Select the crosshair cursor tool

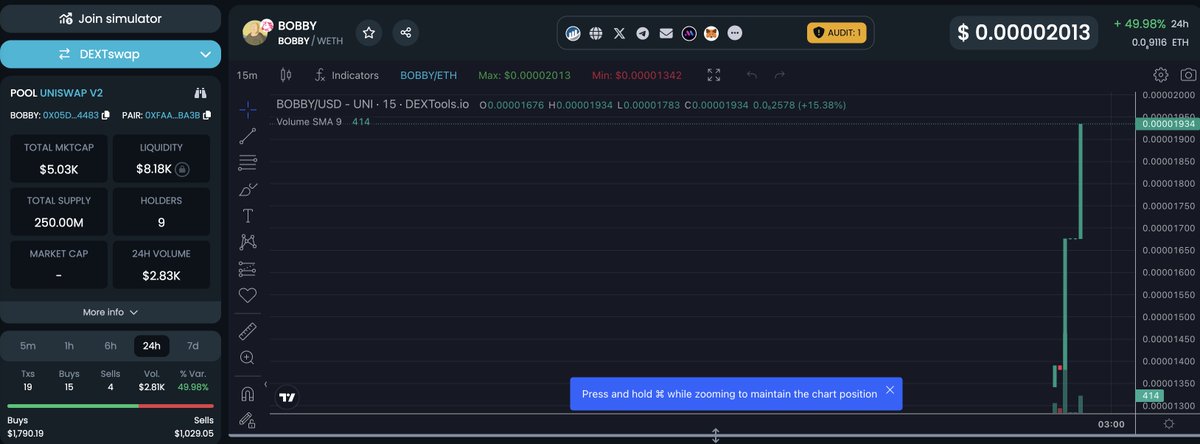tap(248, 110)
